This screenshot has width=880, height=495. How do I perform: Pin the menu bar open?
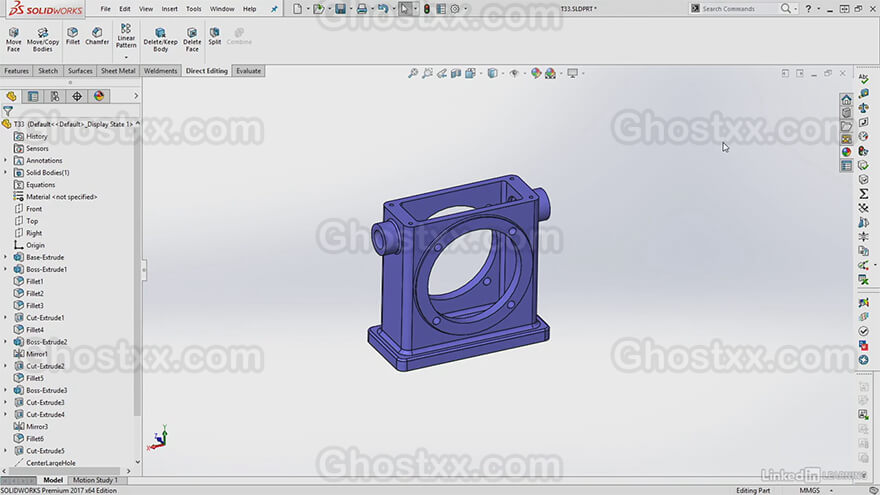[274, 9]
